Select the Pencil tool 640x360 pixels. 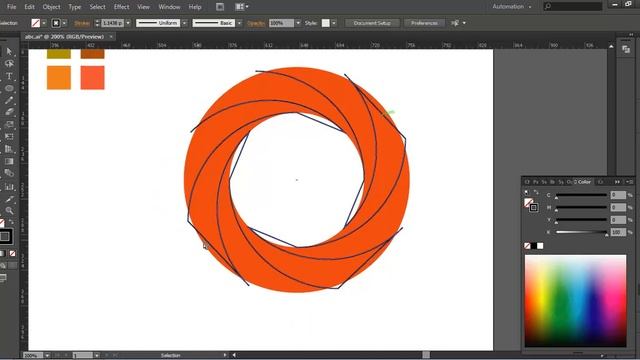pos(9,100)
